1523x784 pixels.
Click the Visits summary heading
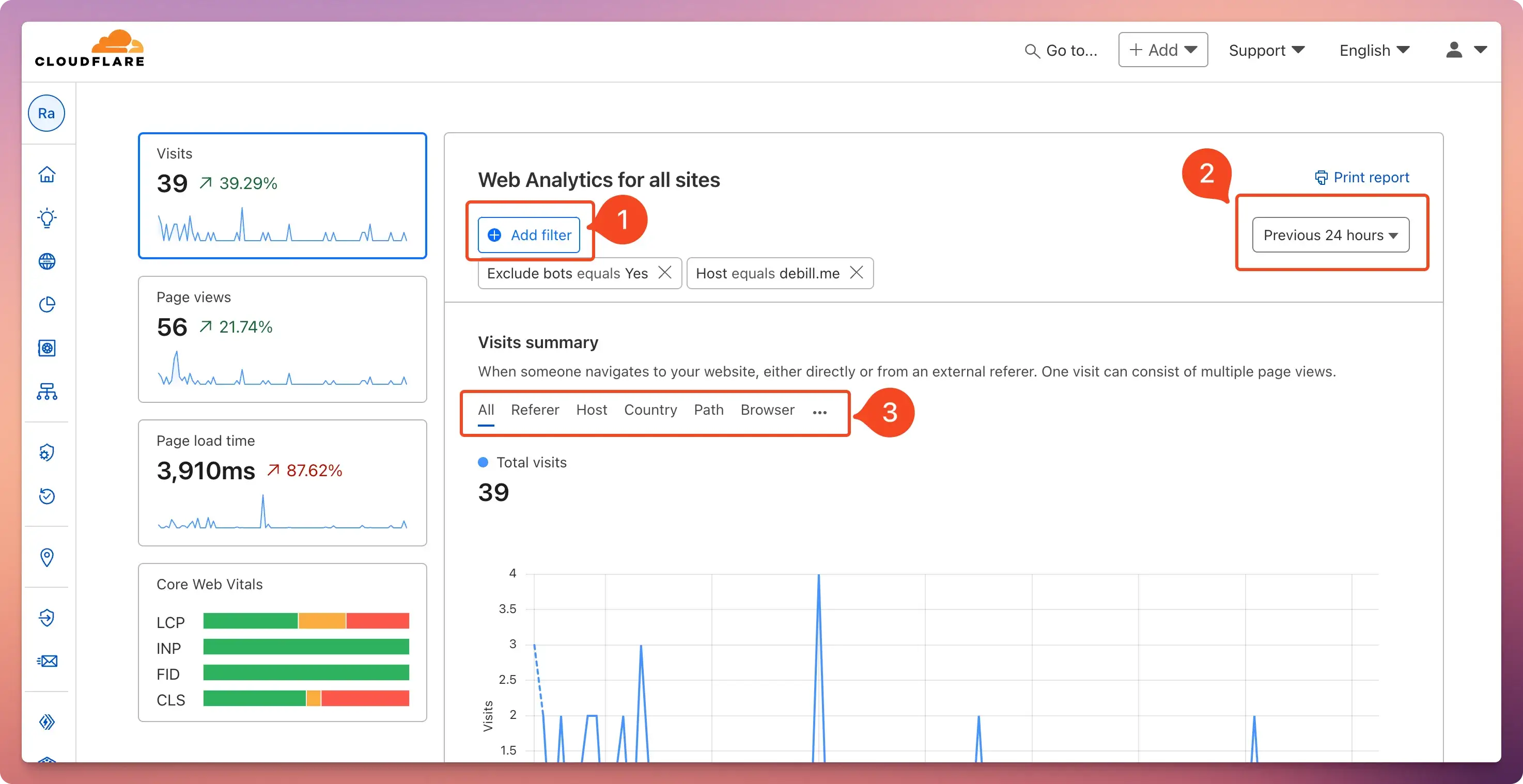(538, 342)
